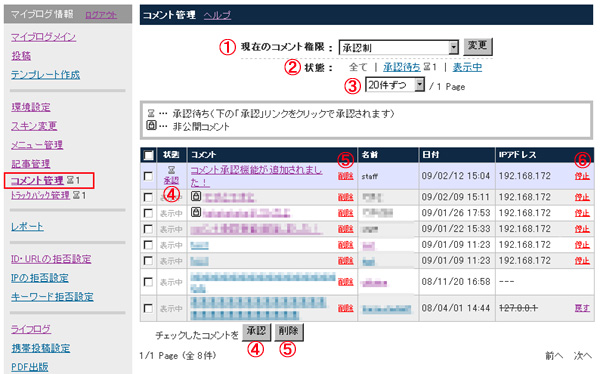The width and height of the screenshot is (600, 374).
Task: Filter by 表示中 status link
Action: click(x=467, y=67)
